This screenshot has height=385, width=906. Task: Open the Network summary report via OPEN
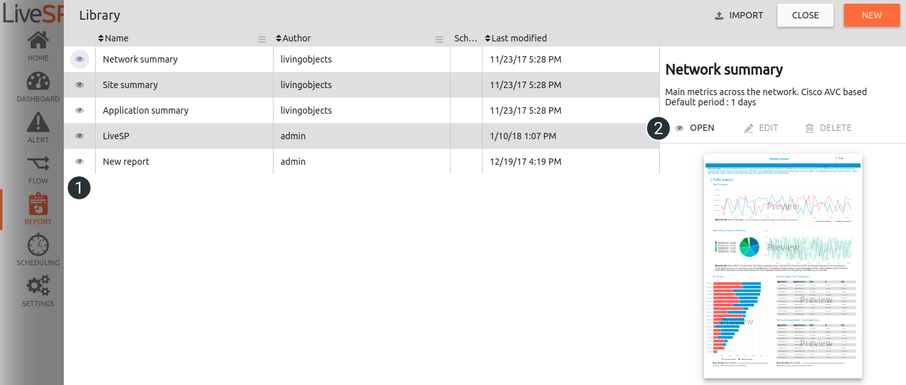695,128
